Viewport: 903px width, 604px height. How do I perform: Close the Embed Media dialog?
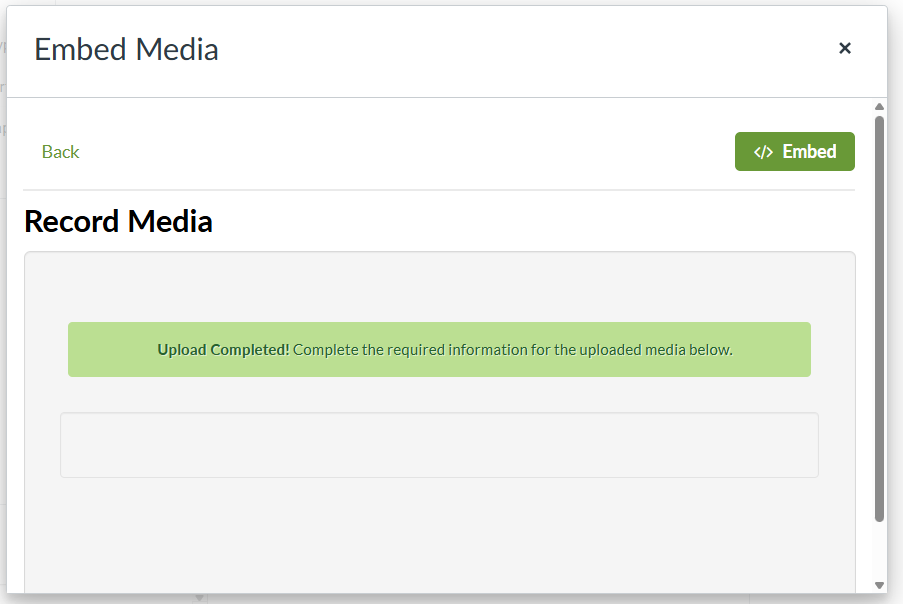point(845,48)
